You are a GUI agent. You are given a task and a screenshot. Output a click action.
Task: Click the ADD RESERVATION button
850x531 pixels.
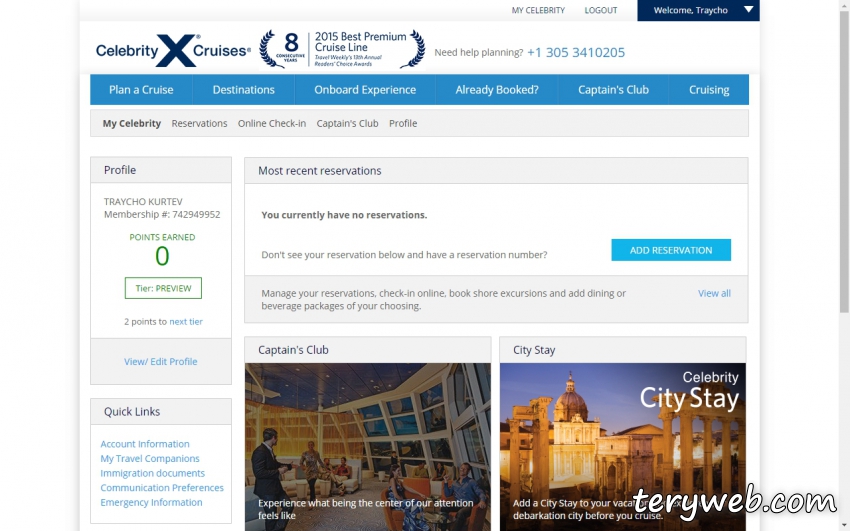pyautogui.click(x=671, y=250)
